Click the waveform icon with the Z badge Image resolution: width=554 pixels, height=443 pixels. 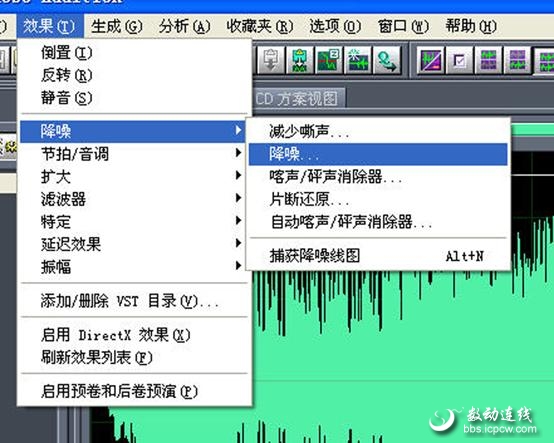click(x=328, y=60)
